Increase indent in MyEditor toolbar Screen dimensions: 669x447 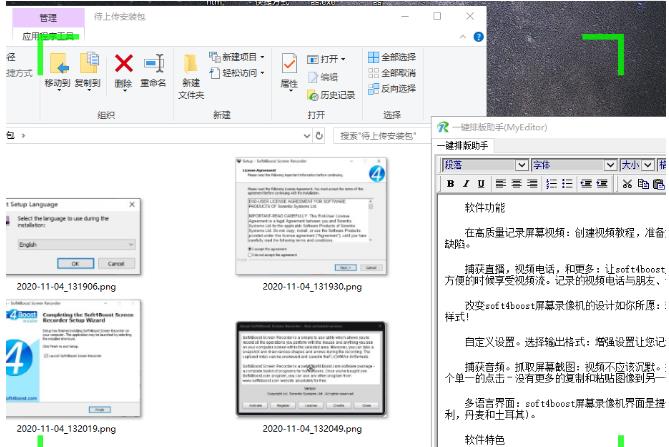coord(602,183)
